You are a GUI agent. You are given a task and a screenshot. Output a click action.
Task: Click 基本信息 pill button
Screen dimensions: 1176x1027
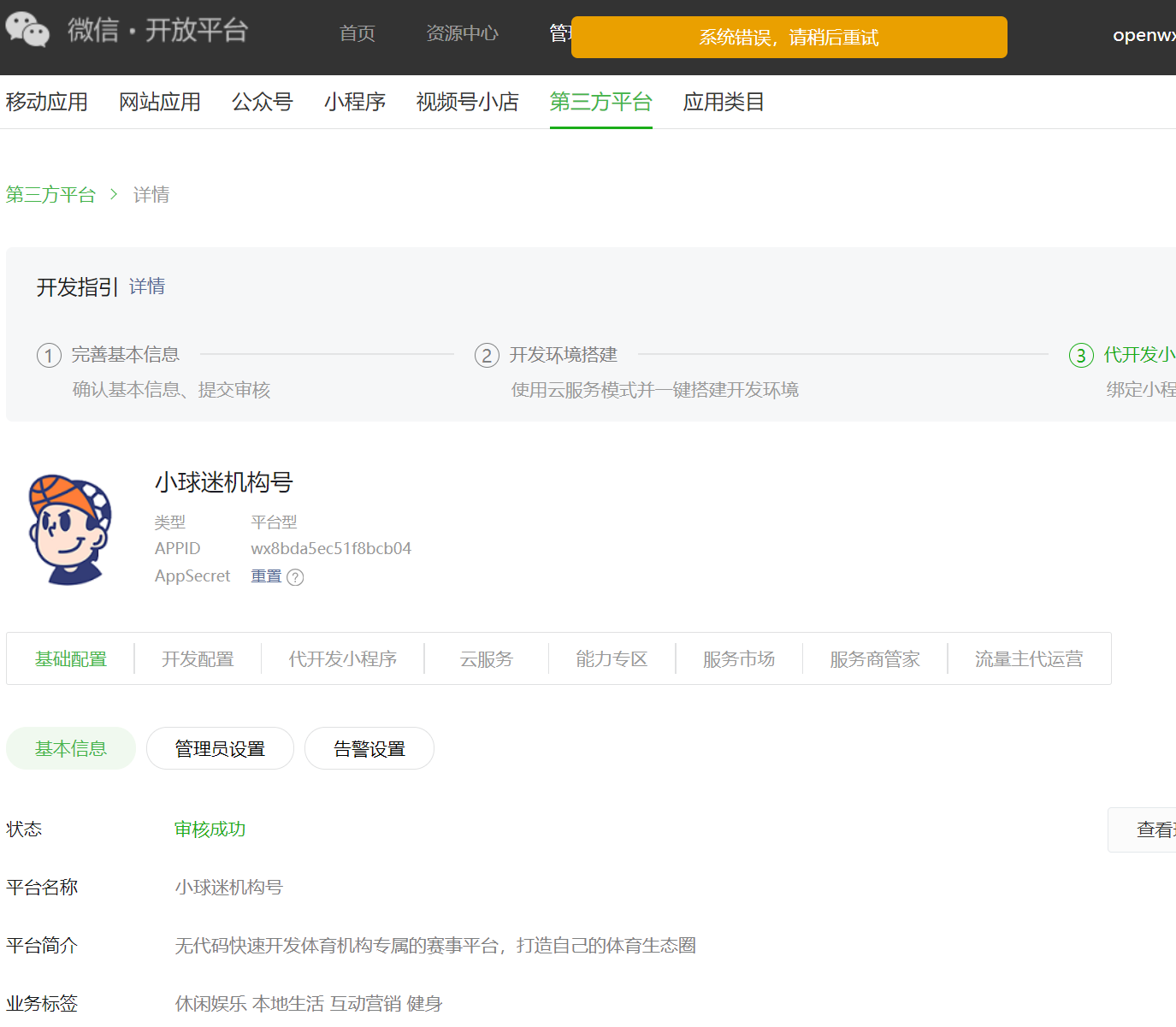(71, 748)
